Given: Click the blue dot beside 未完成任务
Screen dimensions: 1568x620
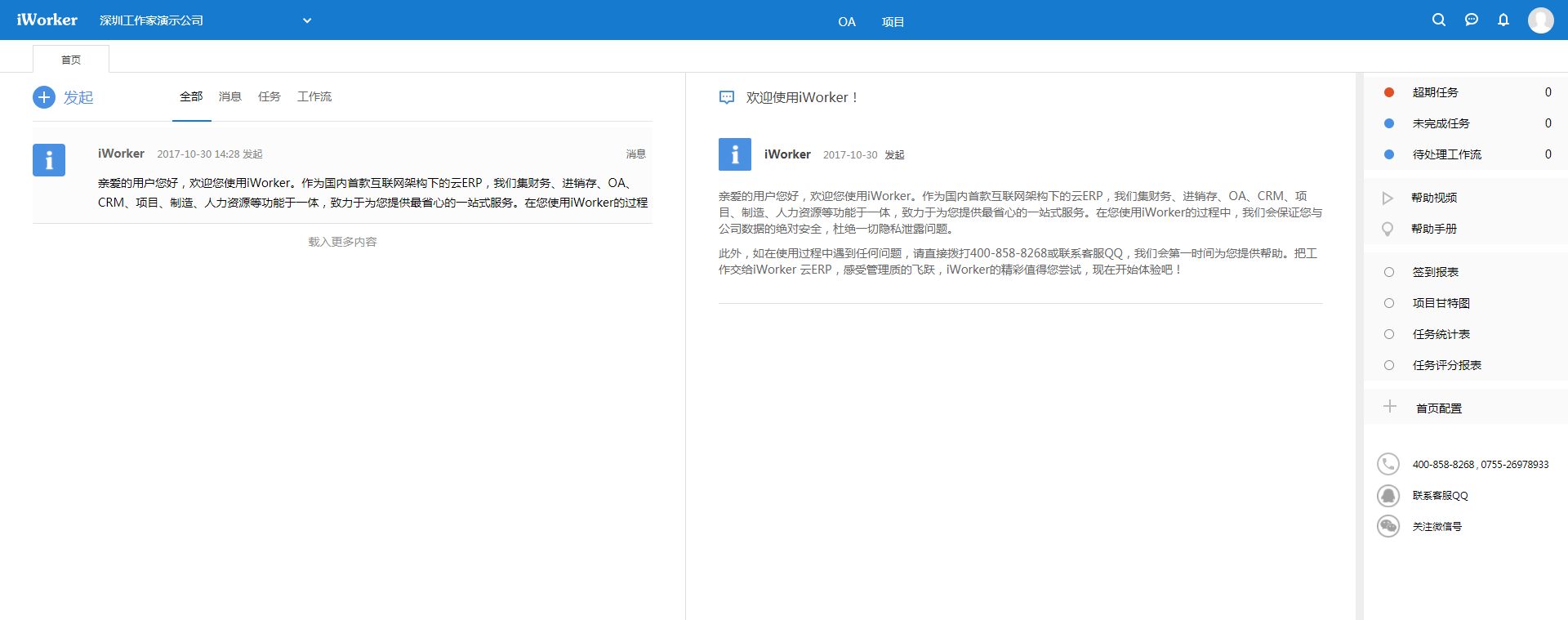Looking at the screenshot, I should (1389, 123).
